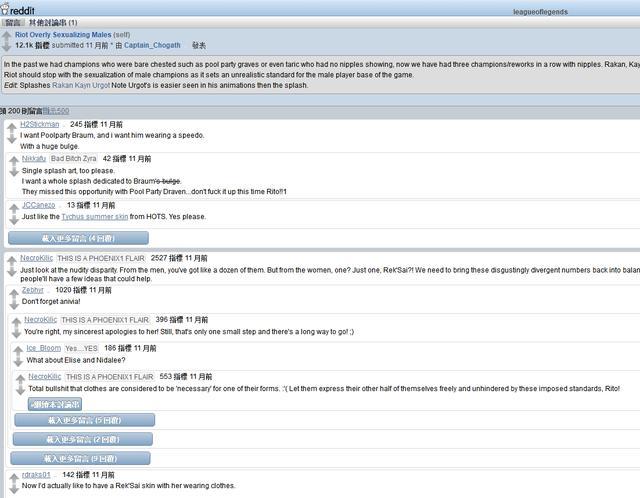Open Captain_Chogath's user profile

tap(152, 45)
